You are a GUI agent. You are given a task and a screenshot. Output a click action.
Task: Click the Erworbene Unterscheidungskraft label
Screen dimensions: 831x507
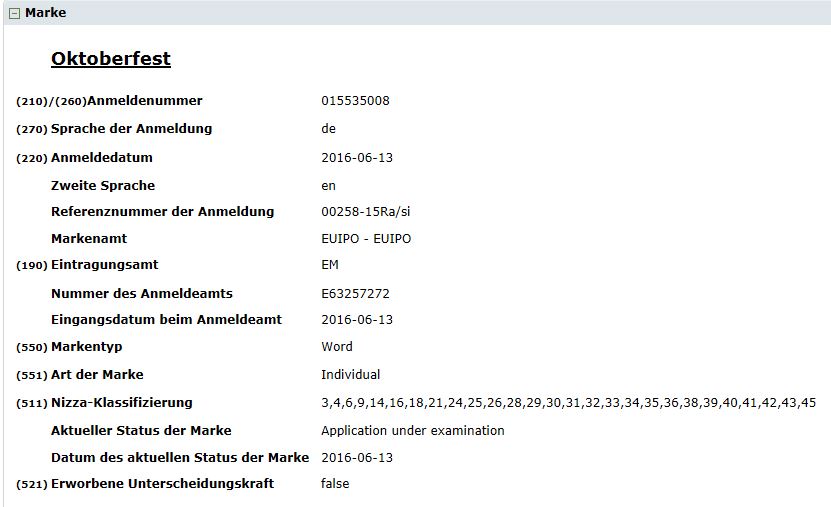(162, 484)
